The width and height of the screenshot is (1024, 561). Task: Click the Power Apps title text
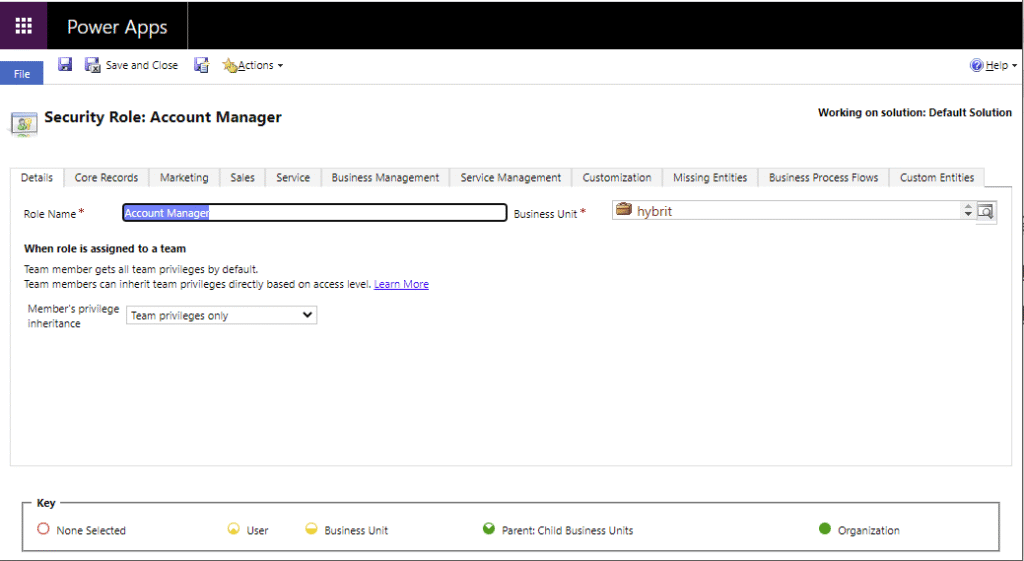point(117,27)
